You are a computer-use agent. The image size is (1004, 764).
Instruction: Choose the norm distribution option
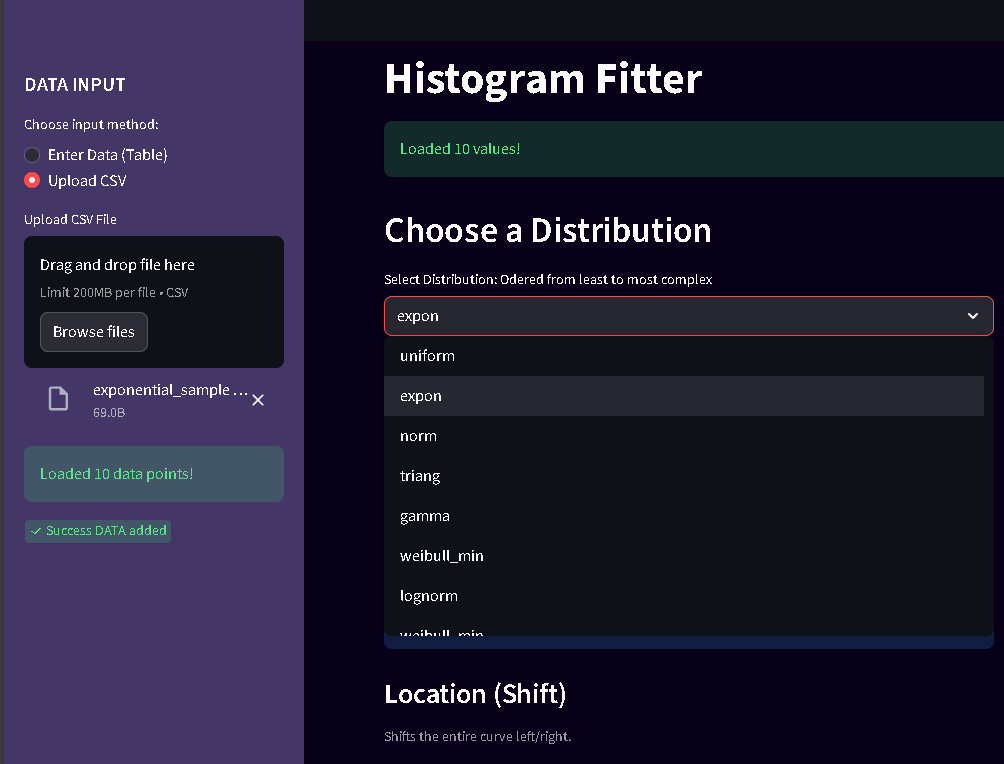[418, 436]
